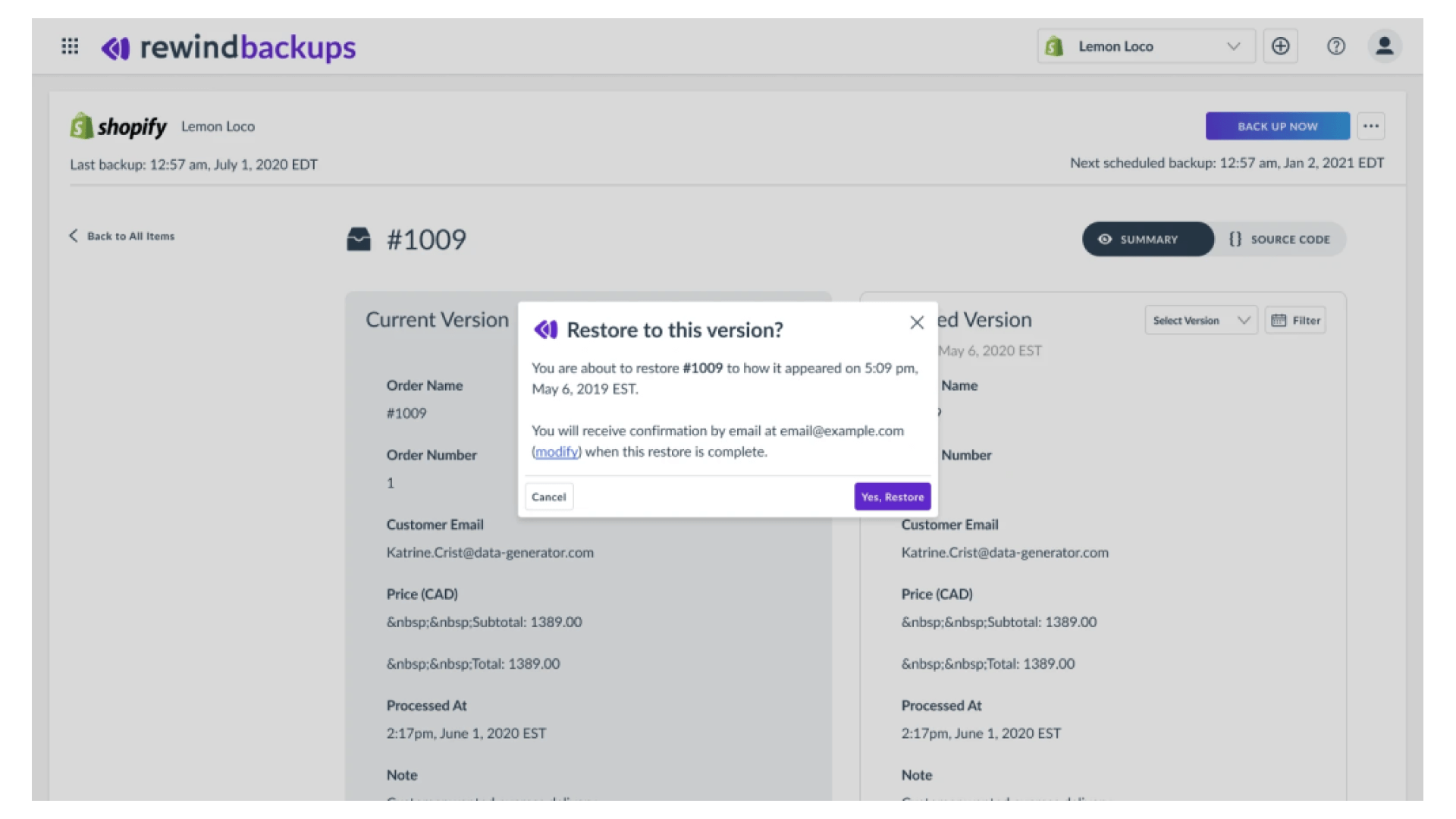Click Total: 1389.00 in Current Version

click(x=473, y=664)
